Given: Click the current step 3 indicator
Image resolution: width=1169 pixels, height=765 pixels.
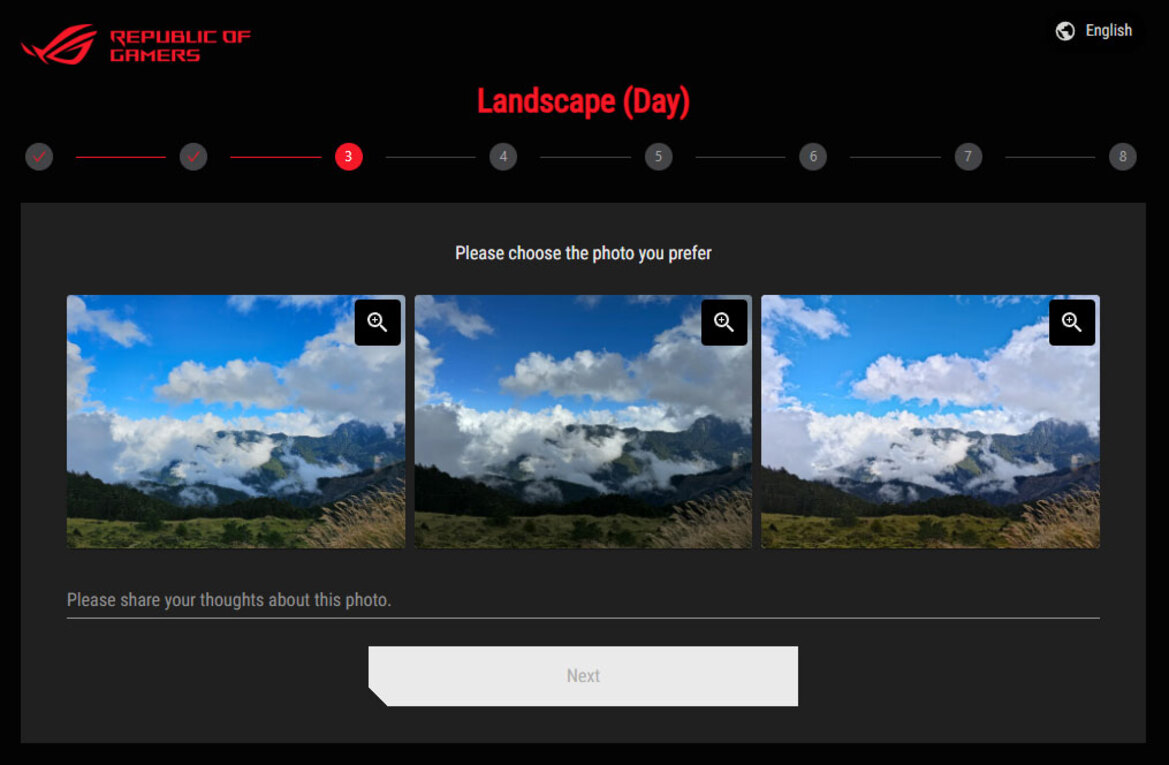Looking at the screenshot, I should pyautogui.click(x=348, y=157).
